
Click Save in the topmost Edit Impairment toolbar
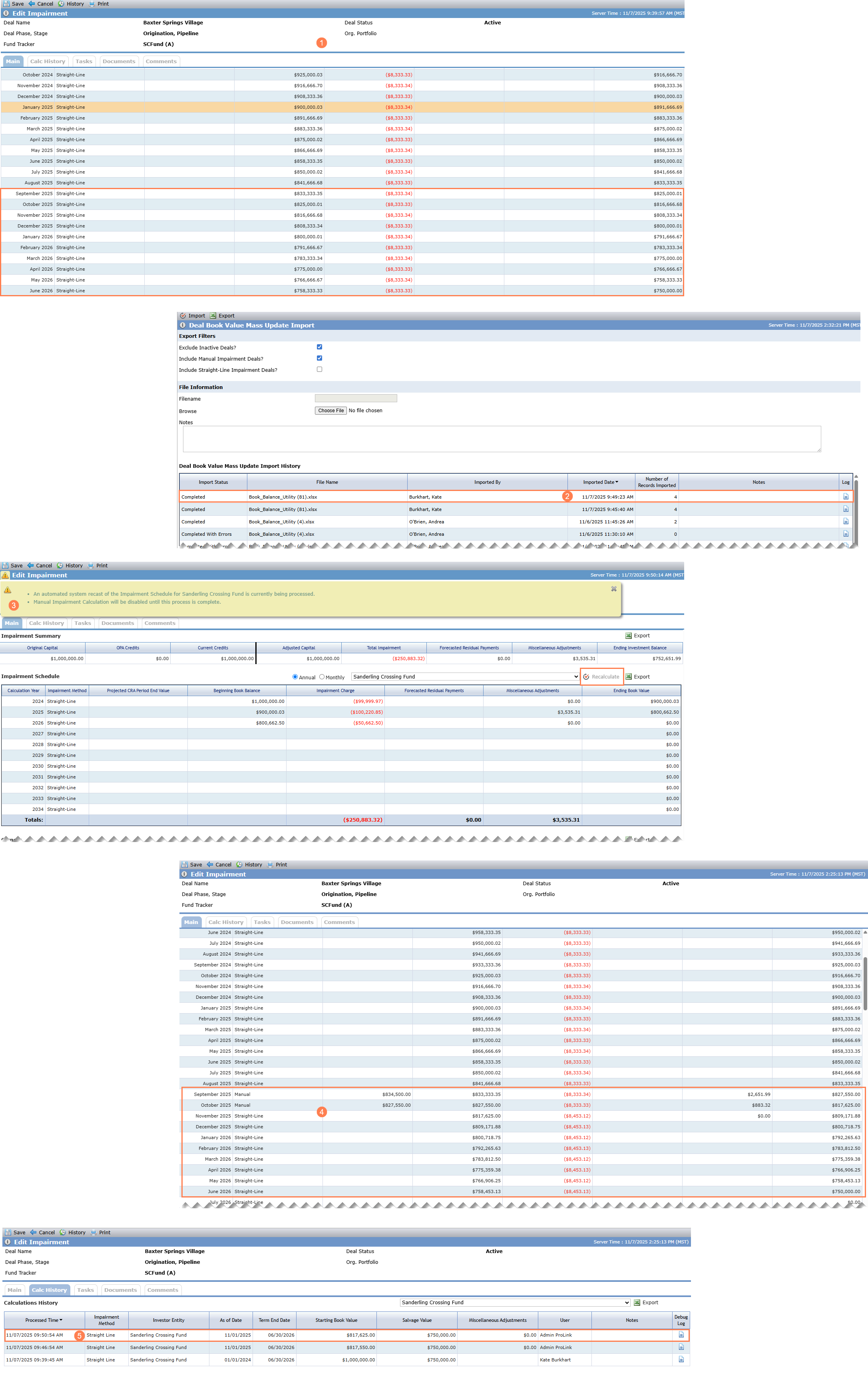(14, 4)
